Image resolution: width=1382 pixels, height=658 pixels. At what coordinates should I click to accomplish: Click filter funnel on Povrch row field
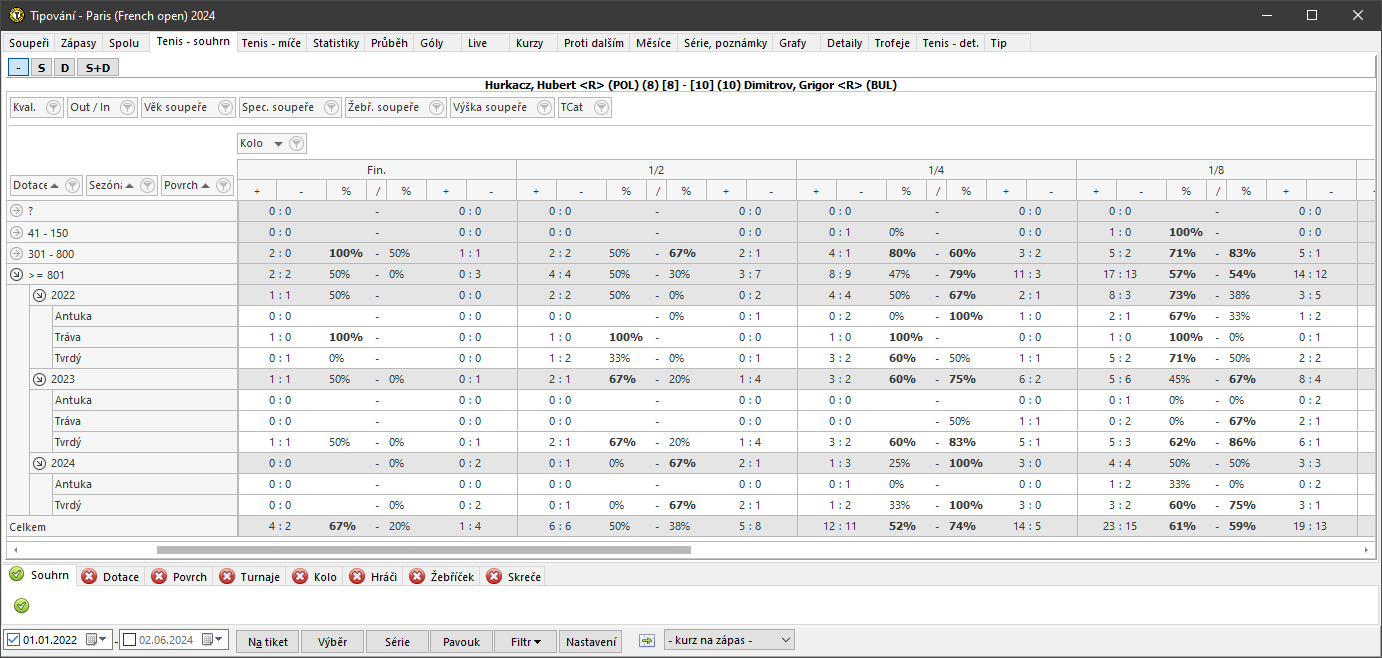(223, 185)
